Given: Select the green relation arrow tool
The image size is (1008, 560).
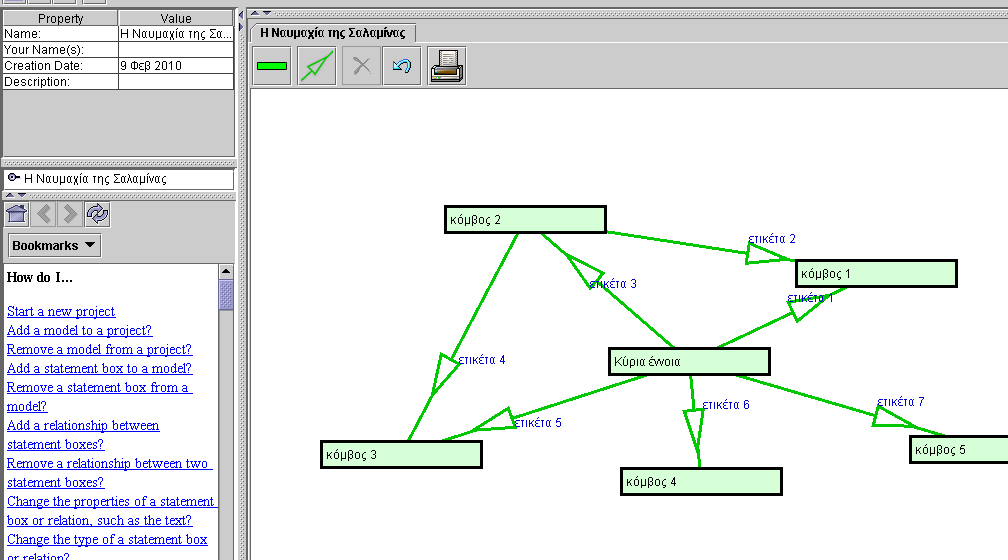Looking at the screenshot, I should (317, 66).
